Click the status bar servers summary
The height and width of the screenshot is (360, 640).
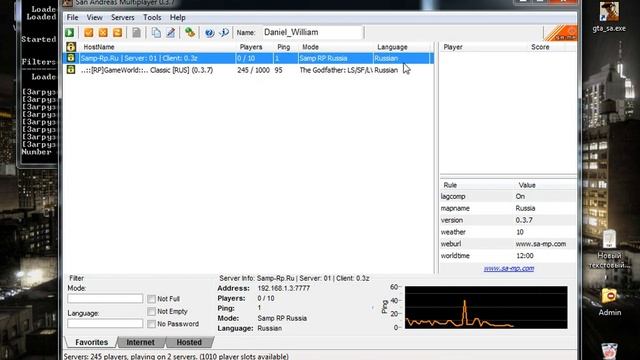coord(176,356)
